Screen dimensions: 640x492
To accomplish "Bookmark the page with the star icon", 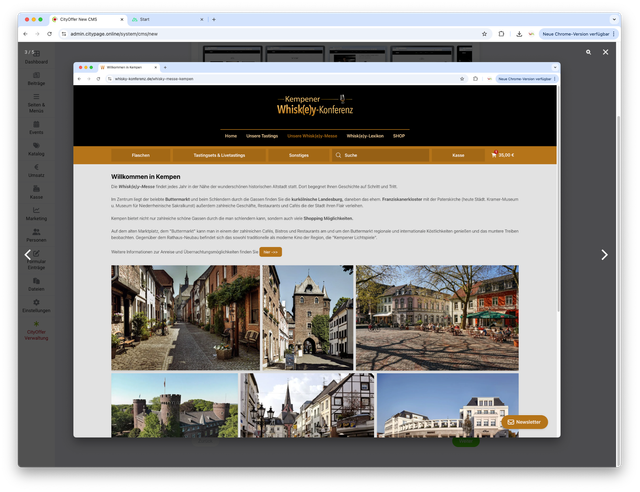I will point(481,33).
